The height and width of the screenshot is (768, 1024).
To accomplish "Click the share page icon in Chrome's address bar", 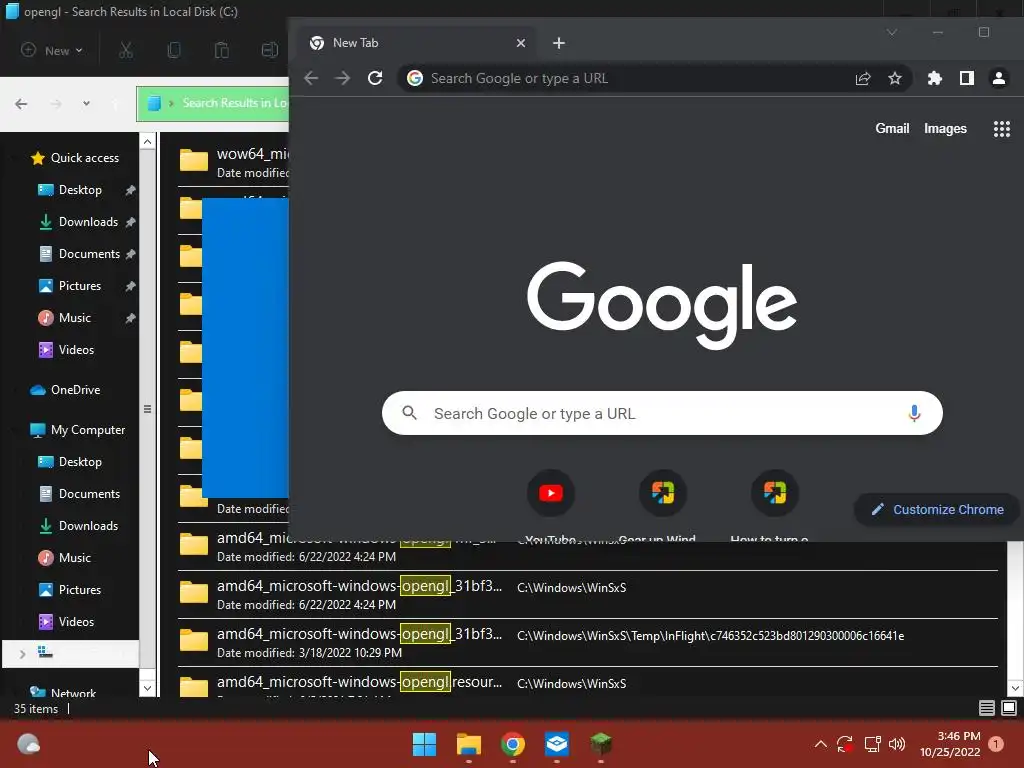I will pyautogui.click(x=863, y=78).
